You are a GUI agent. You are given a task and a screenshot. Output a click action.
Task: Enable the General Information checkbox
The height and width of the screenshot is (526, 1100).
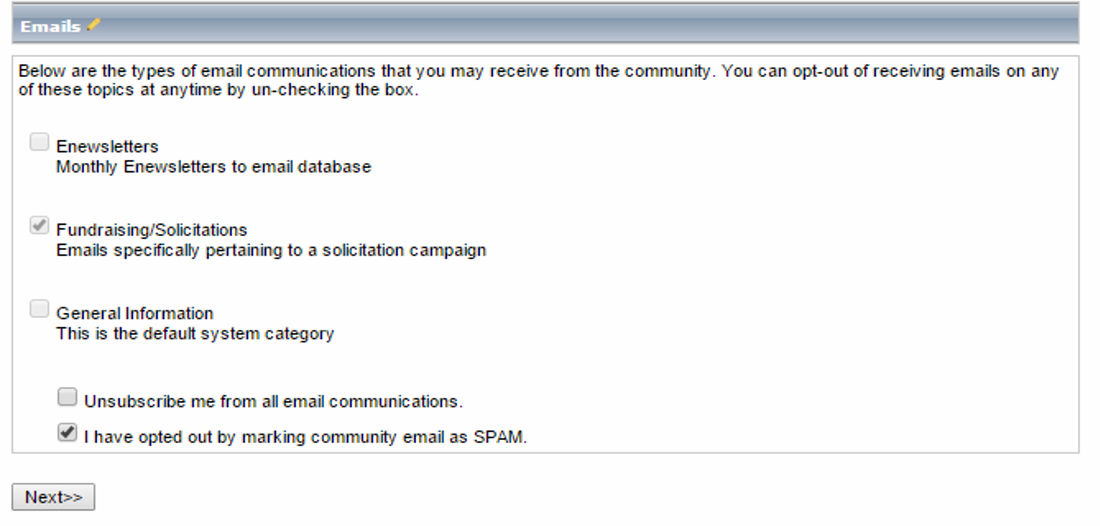click(39, 309)
